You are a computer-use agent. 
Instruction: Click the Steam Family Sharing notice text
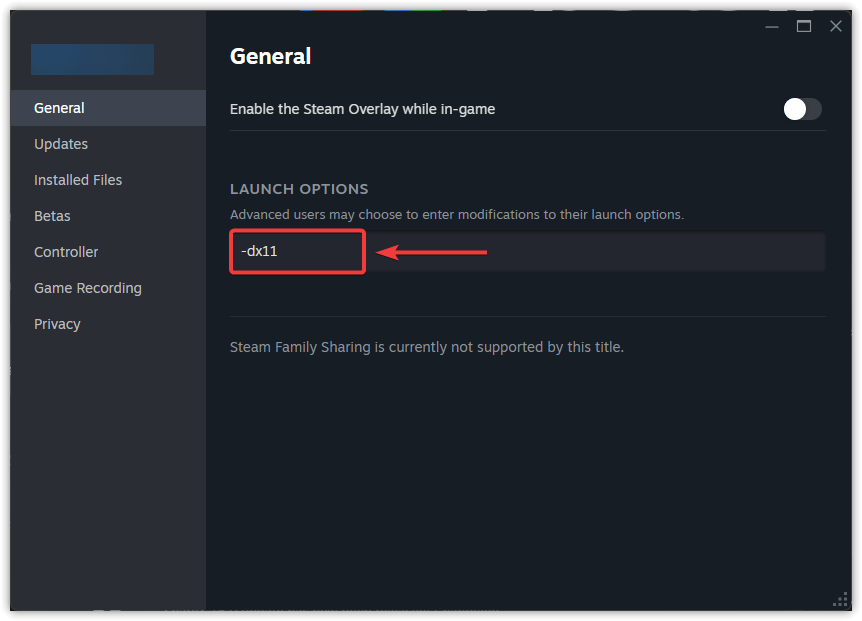tap(426, 347)
